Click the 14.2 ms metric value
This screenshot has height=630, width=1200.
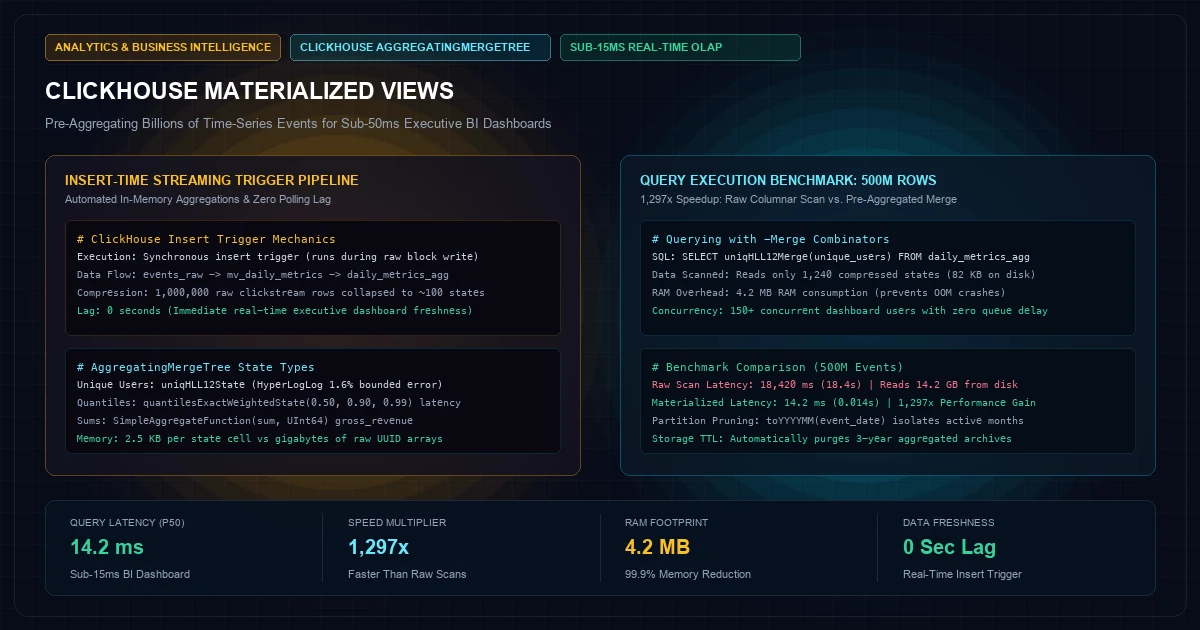pos(107,547)
